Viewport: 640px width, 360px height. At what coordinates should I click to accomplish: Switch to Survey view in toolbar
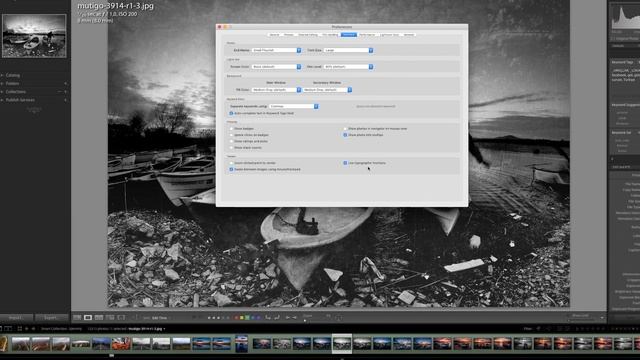[110, 318]
